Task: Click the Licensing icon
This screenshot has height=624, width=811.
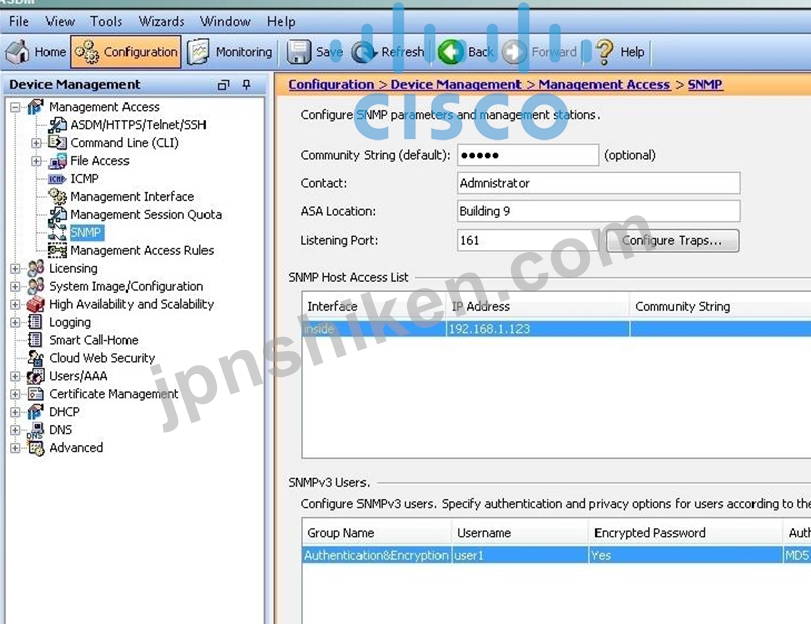Action: click(x=36, y=268)
